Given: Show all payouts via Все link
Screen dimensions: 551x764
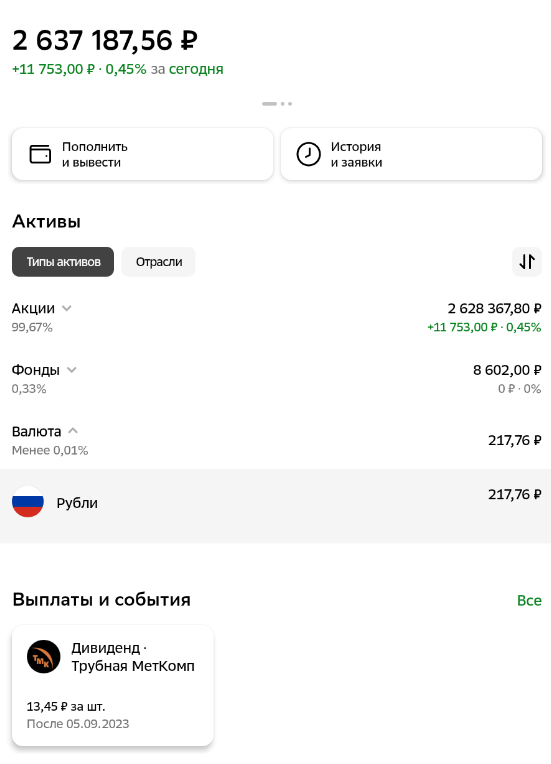Looking at the screenshot, I should click(x=529, y=600).
